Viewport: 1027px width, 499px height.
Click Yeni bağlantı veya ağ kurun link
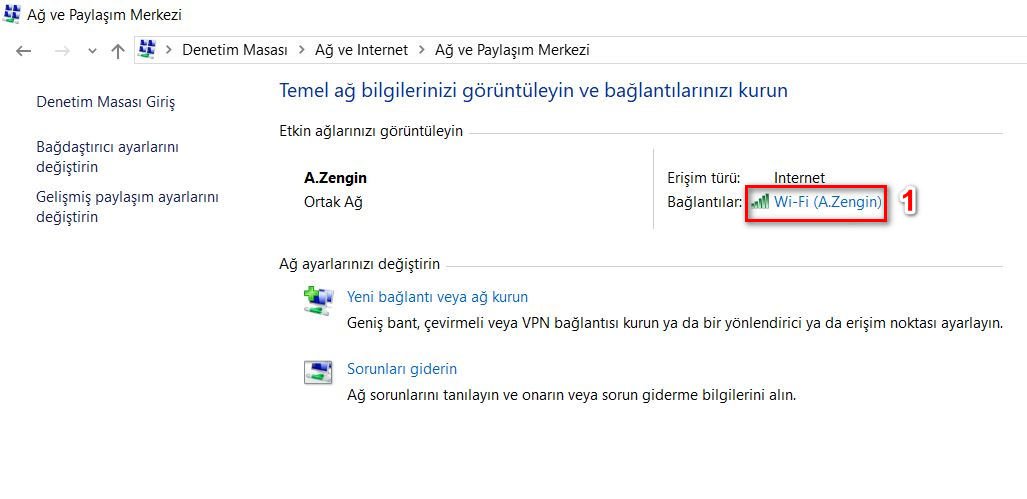[437, 297]
